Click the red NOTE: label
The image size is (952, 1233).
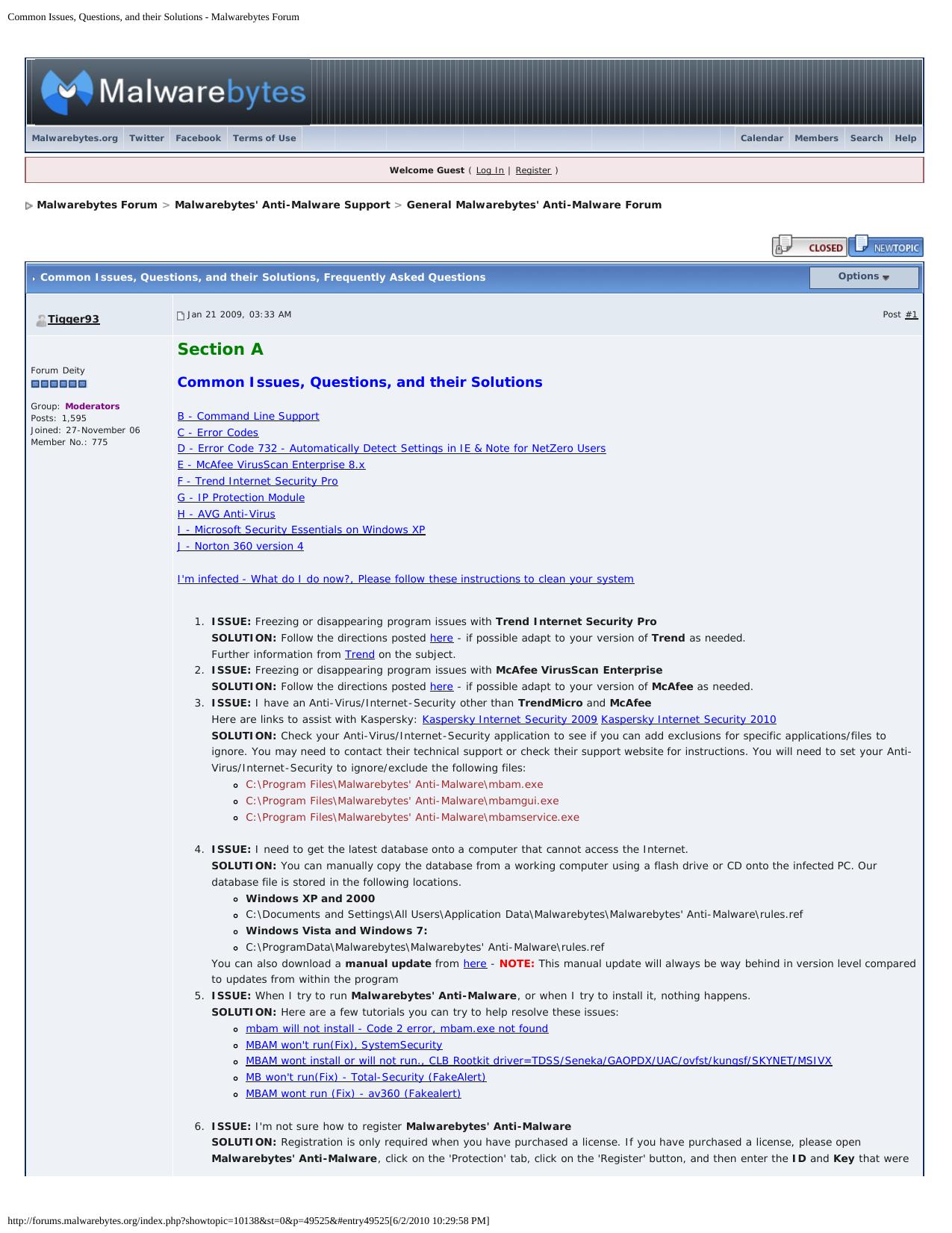(517, 963)
